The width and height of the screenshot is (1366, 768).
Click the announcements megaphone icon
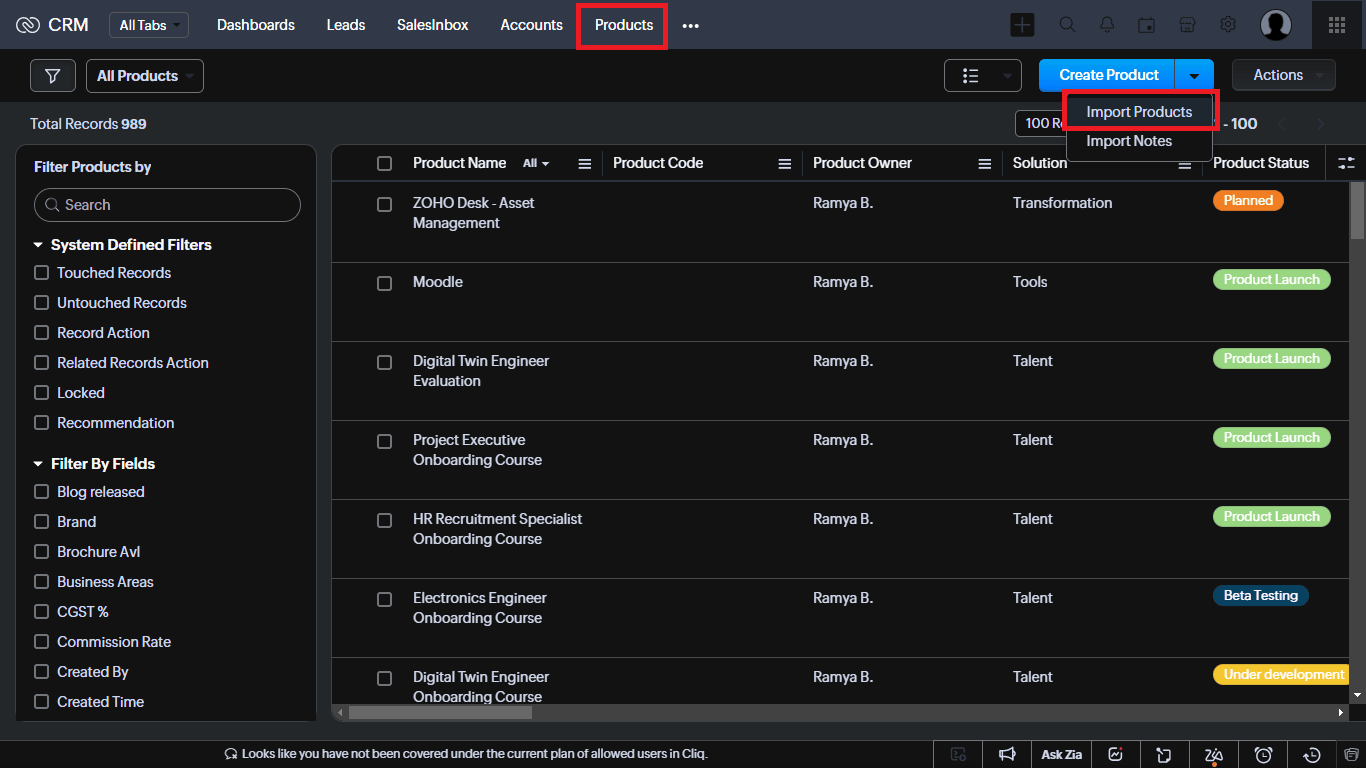coord(1008,754)
